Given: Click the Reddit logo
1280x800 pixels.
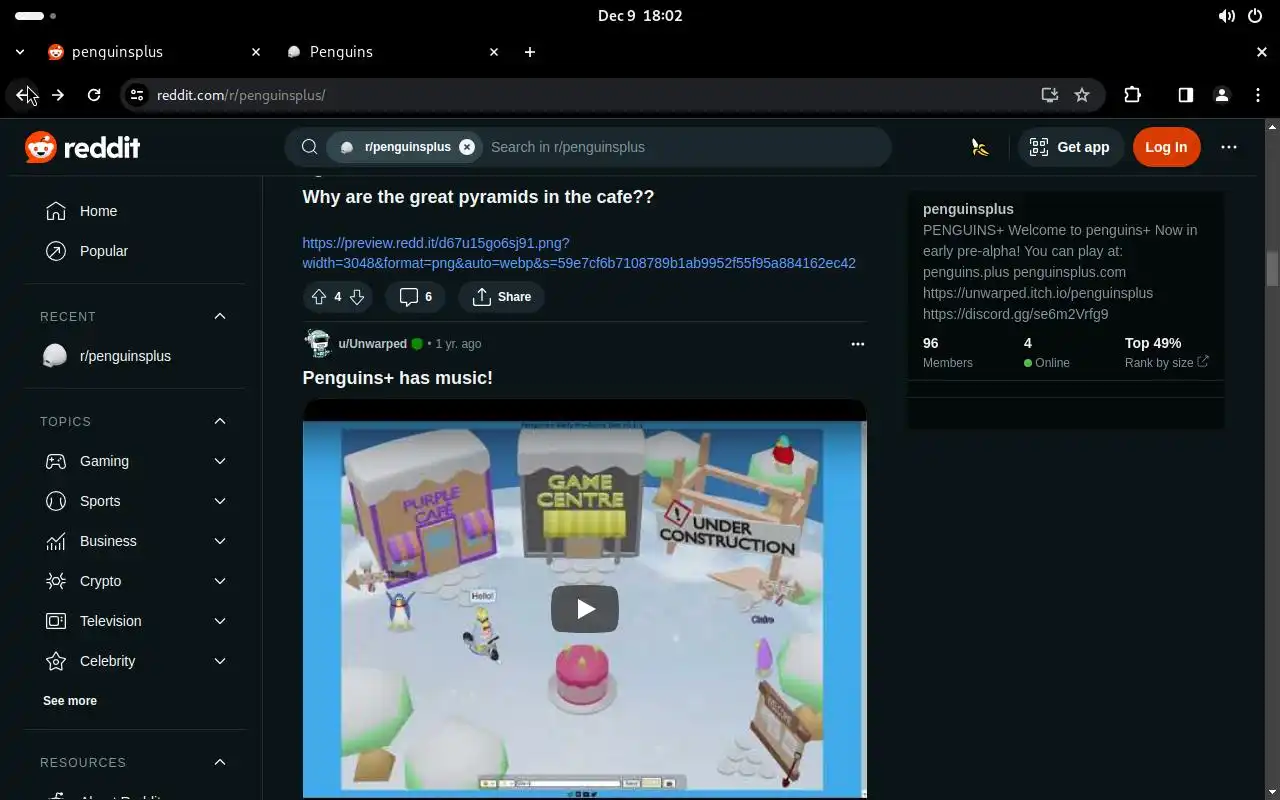Looking at the screenshot, I should click(x=82, y=147).
